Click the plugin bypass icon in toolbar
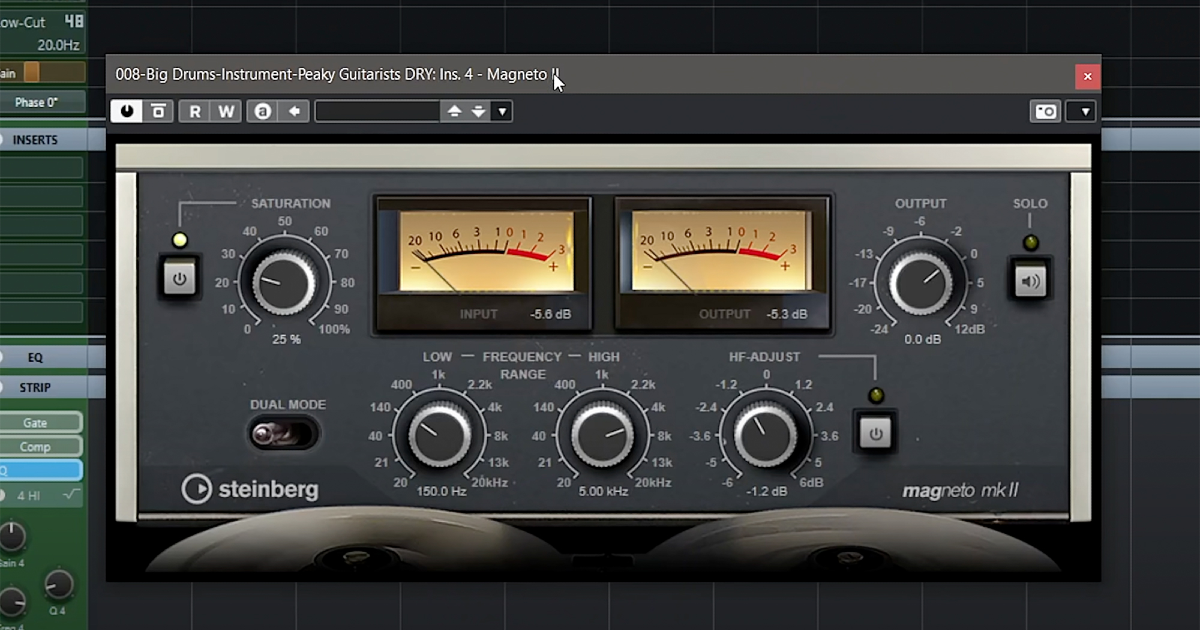The width and height of the screenshot is (1200, 630). 158,111
